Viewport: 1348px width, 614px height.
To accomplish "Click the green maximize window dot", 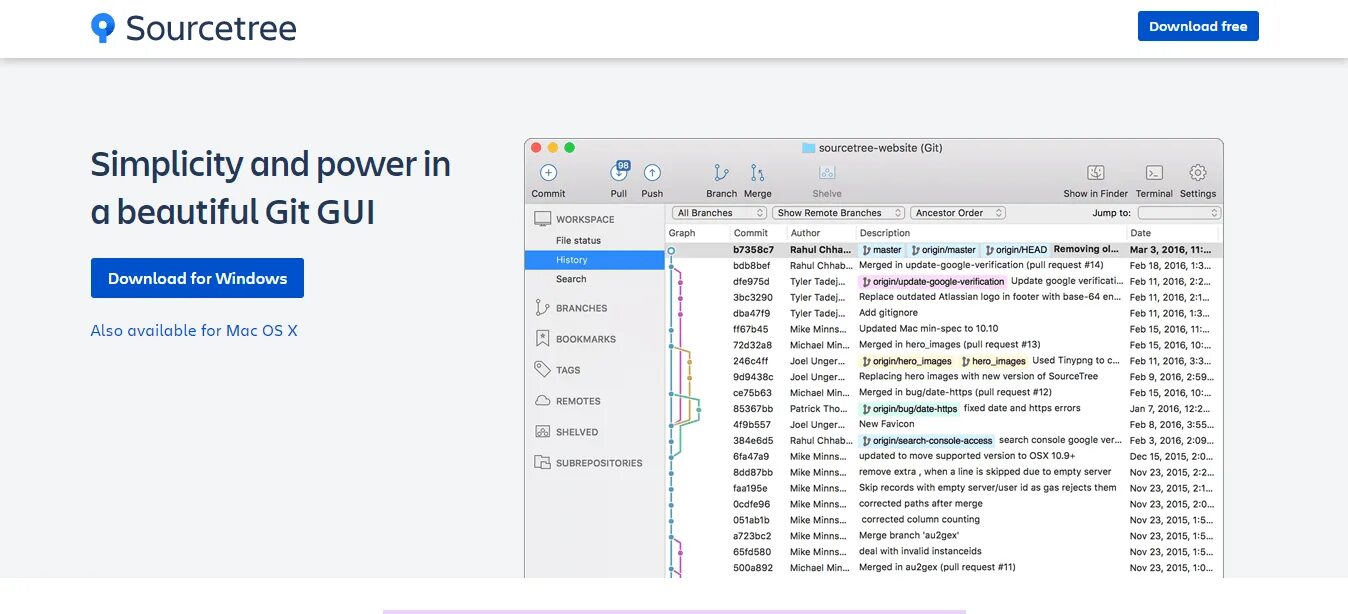I will 569,148.
